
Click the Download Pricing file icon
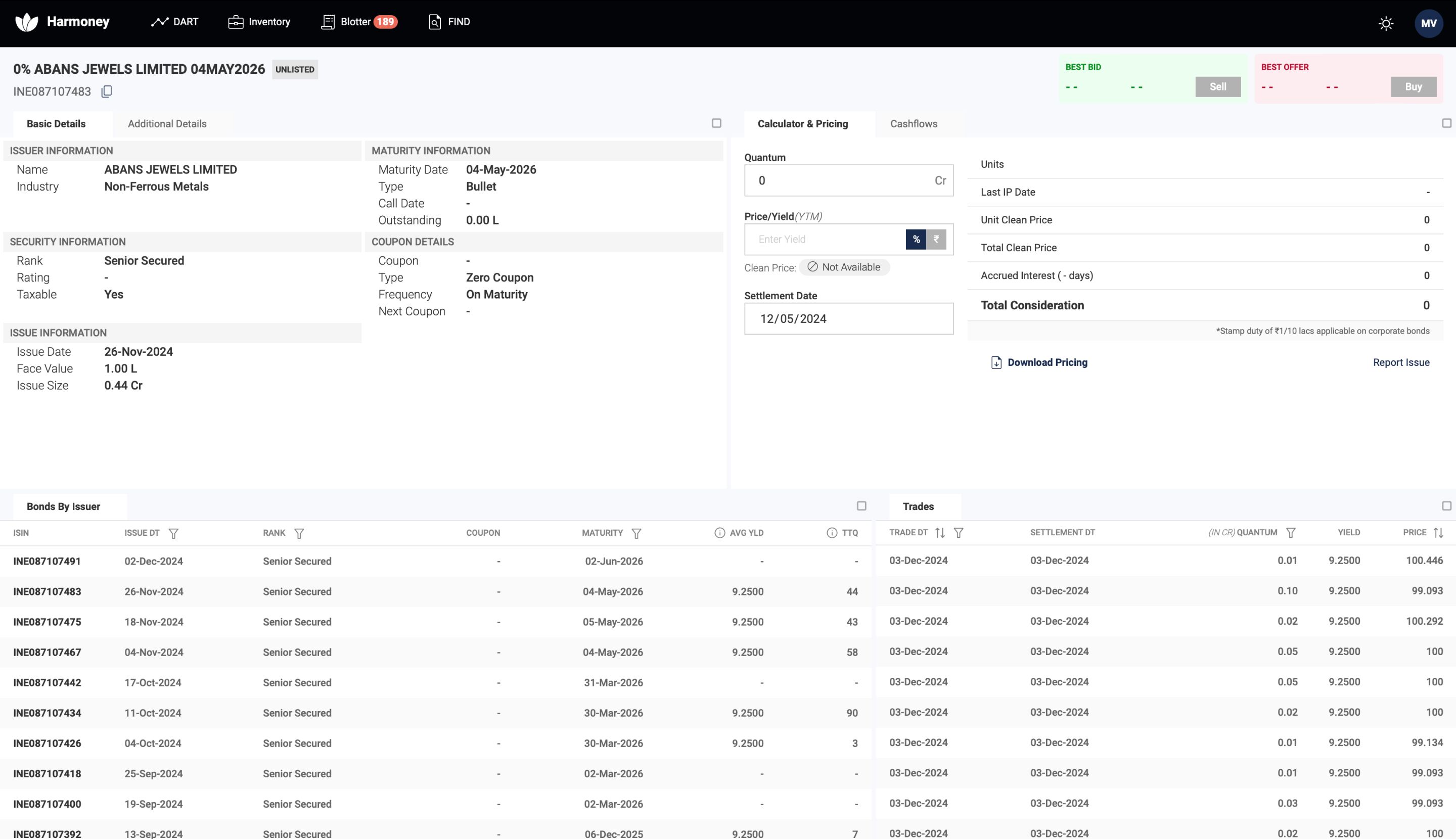(996, 362)
